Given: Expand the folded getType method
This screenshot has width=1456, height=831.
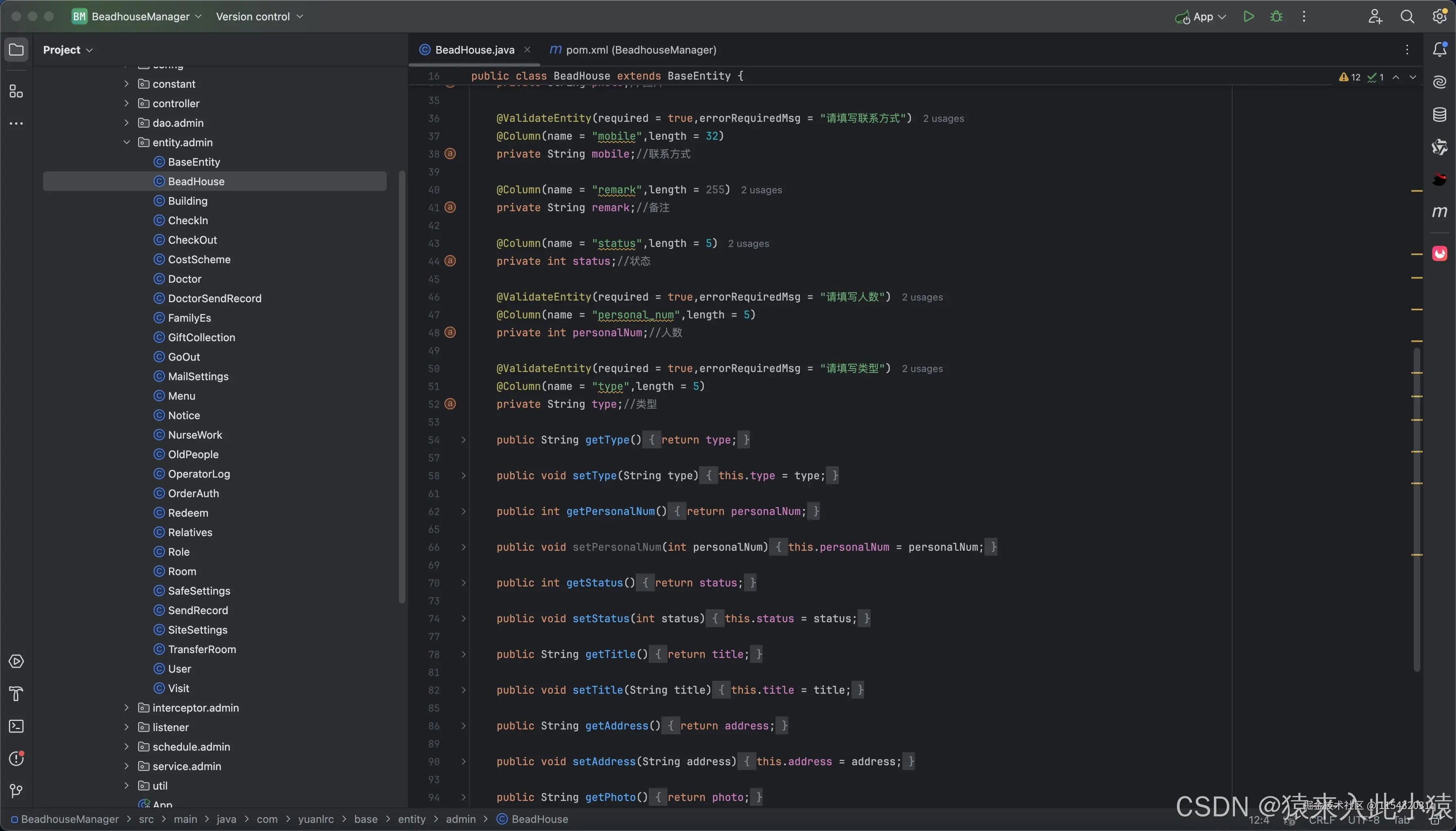Looking at the screenshot, I should pyautogui.click(x=464, y=440).
